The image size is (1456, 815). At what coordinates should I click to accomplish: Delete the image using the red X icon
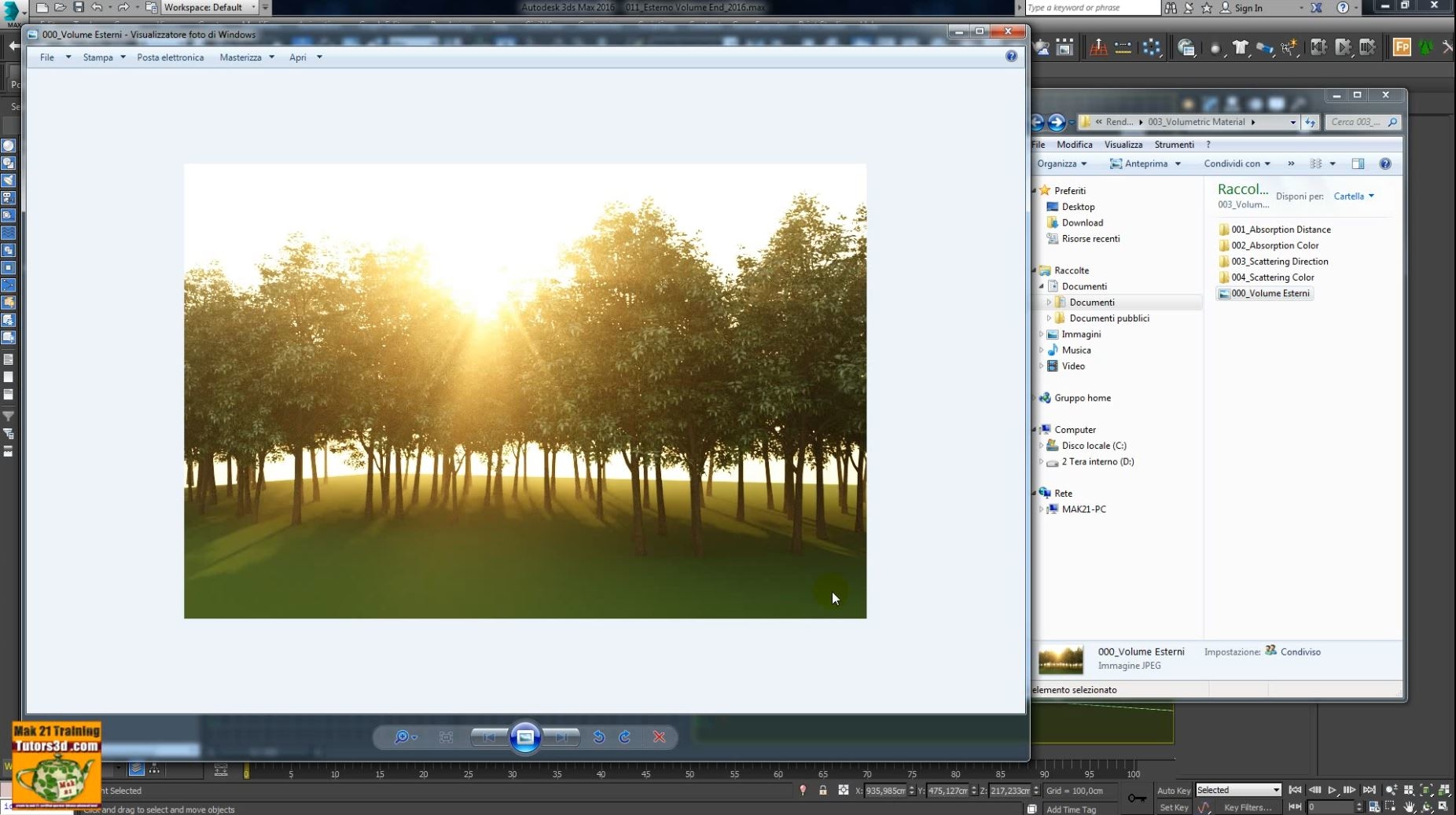click(x=660, y=737)
